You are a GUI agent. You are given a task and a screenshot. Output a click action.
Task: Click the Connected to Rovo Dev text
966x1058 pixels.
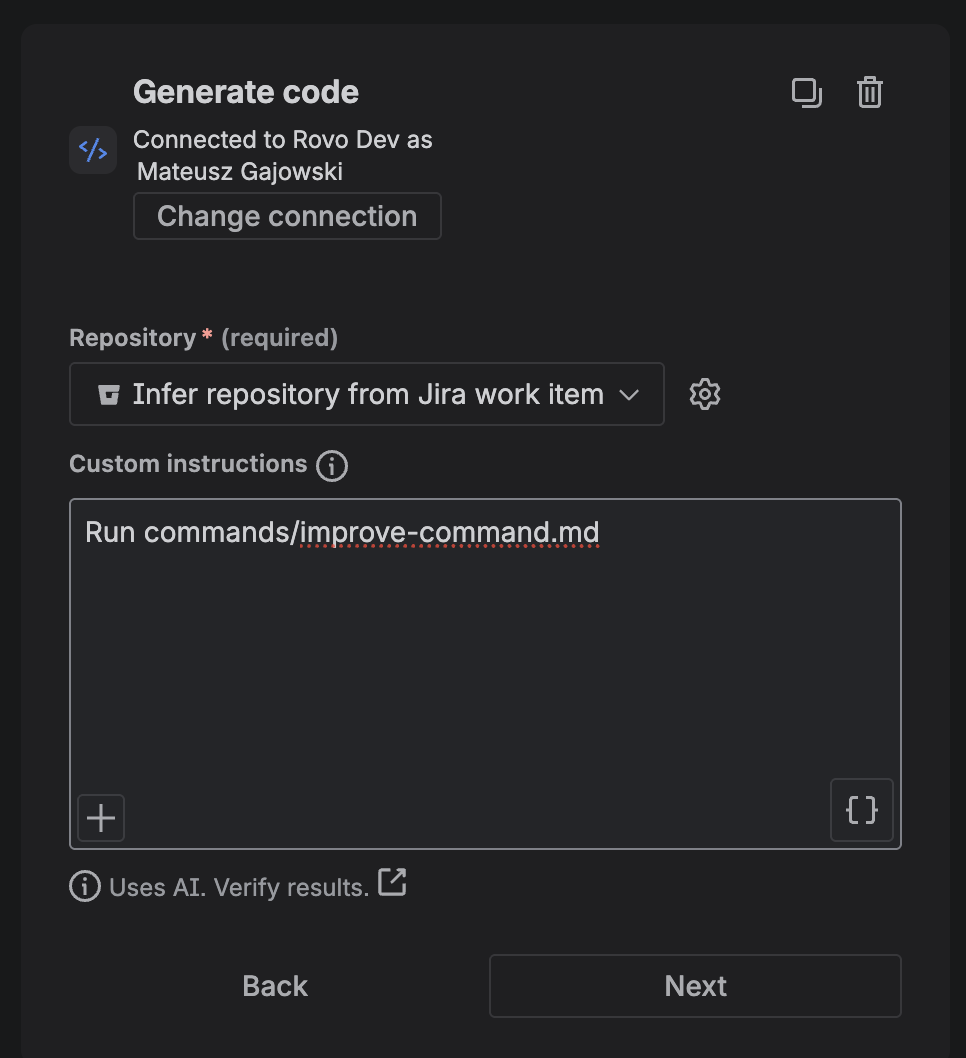(283, 140)
